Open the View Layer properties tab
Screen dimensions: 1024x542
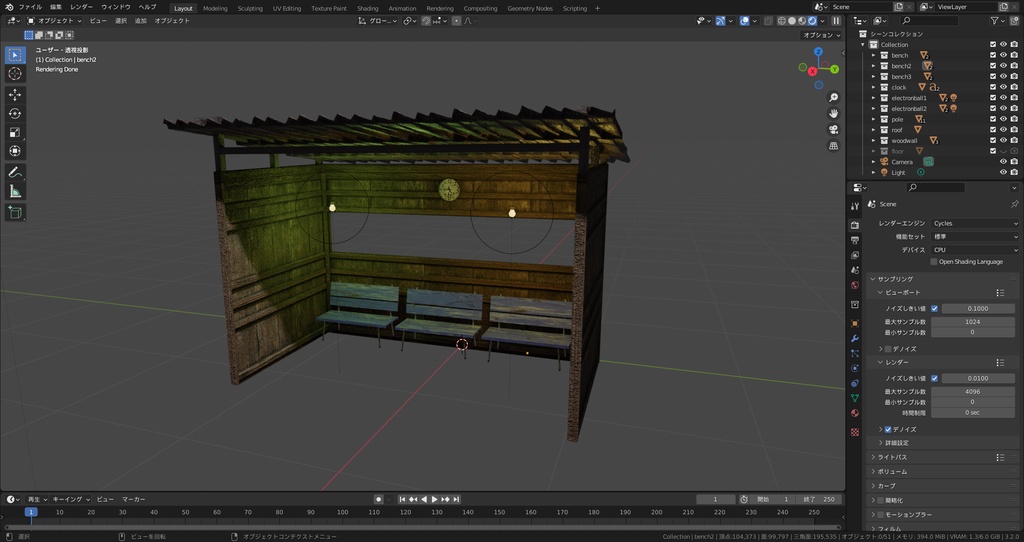point(855,255)
